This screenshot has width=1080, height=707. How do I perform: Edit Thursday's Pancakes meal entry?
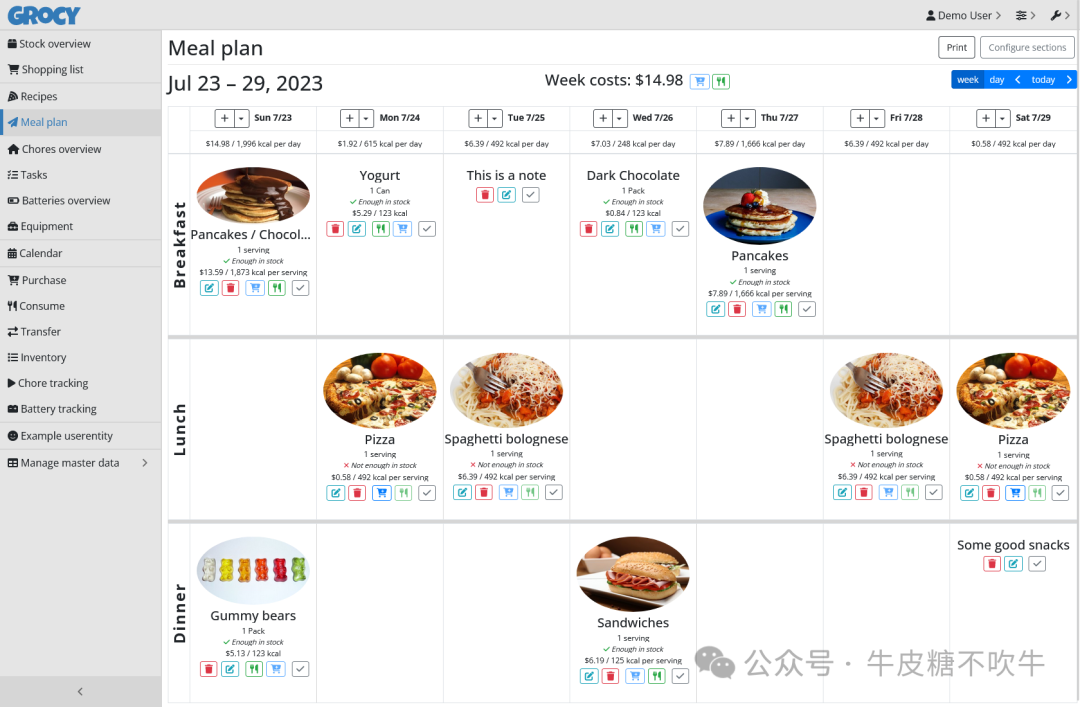tap(716, 309)
